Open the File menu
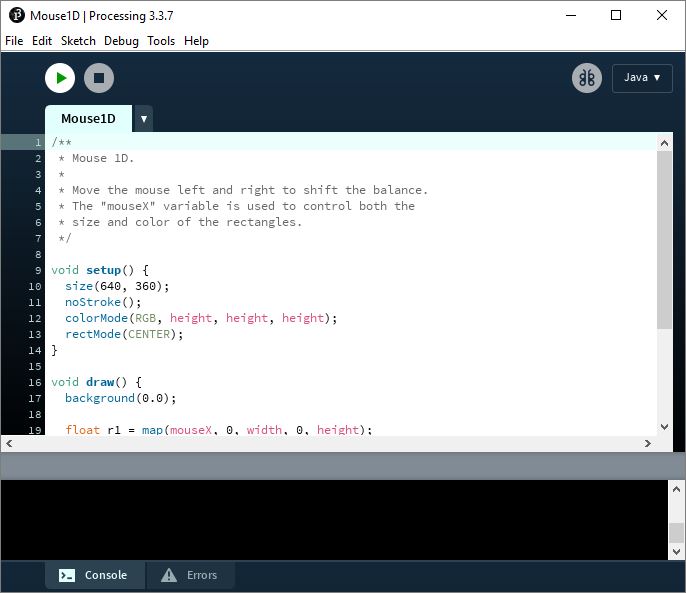This screenshot has height=593, width=686. (x=14, y=41)
